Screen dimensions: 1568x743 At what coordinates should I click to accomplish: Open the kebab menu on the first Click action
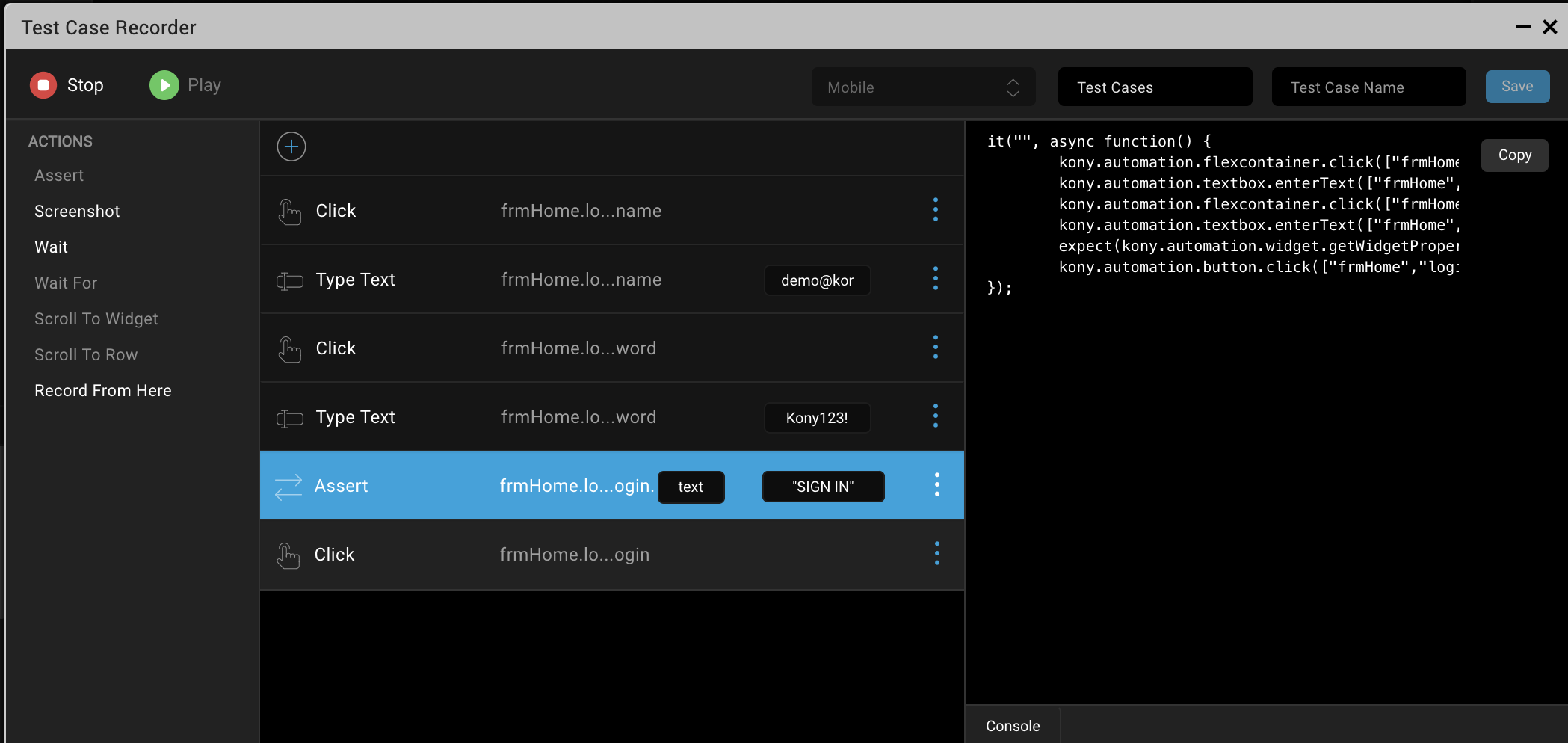pyautogui.click(x=936, y=210)
